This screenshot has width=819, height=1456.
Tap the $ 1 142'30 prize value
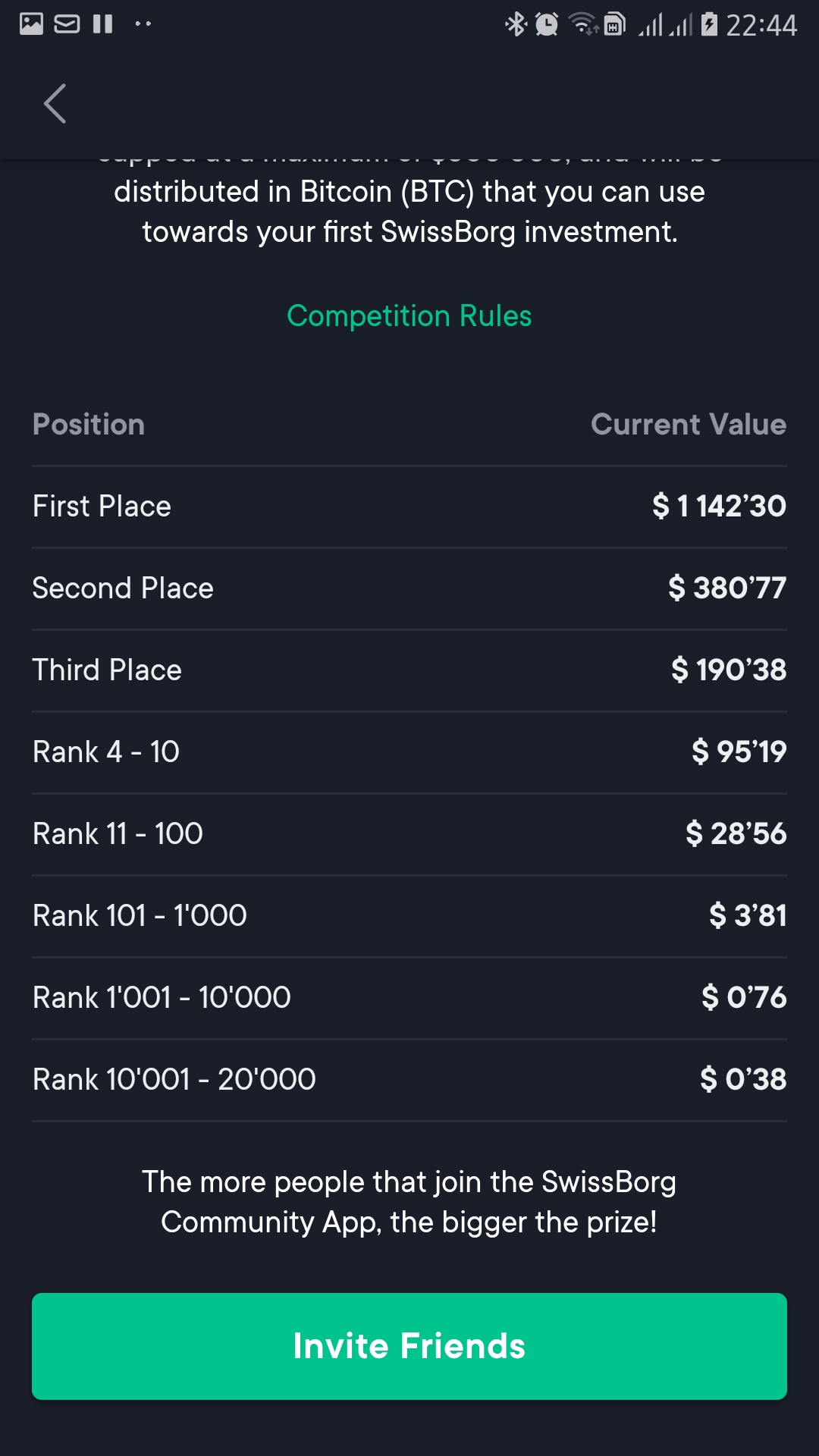coord(719,506)
